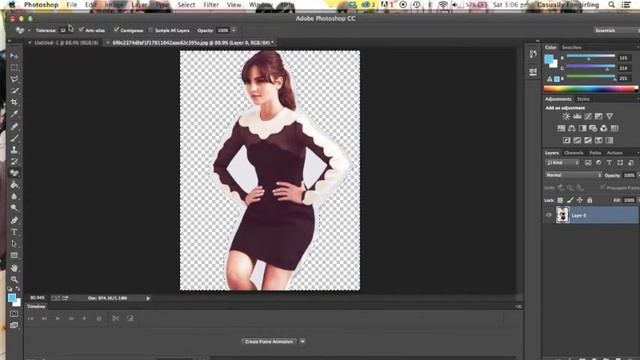
Task: Select the Horizontal Type tool
Action: click(x=14, y=232)
